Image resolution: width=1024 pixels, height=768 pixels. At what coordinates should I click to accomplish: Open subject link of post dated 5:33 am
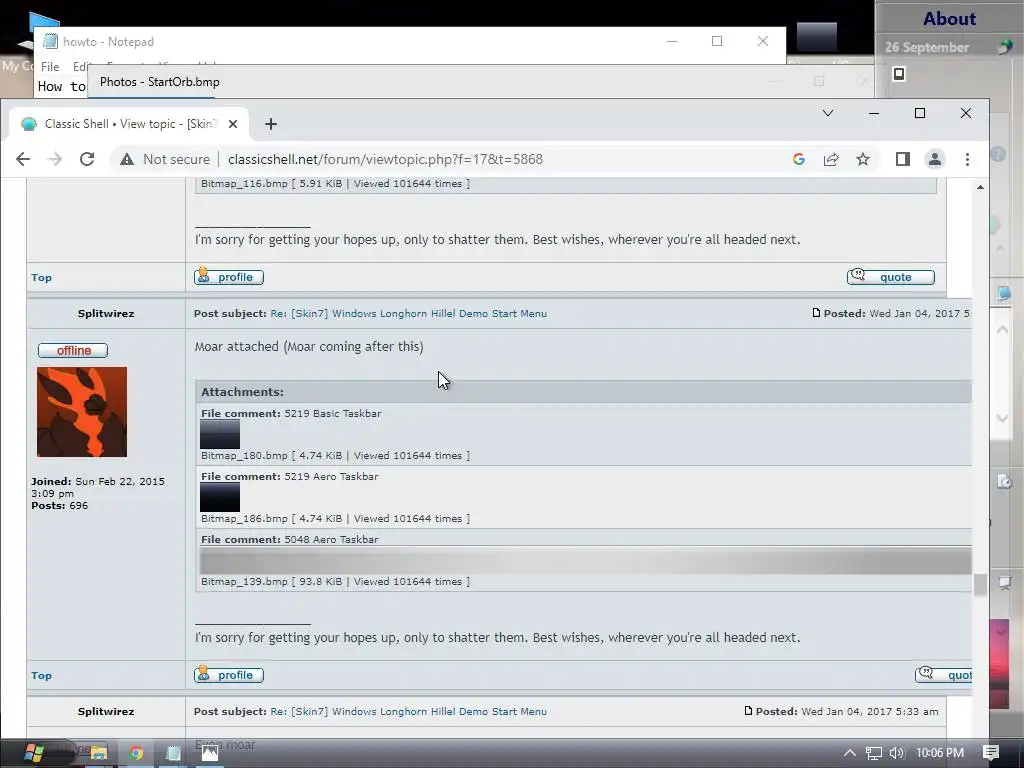click(x=408, y=711)
